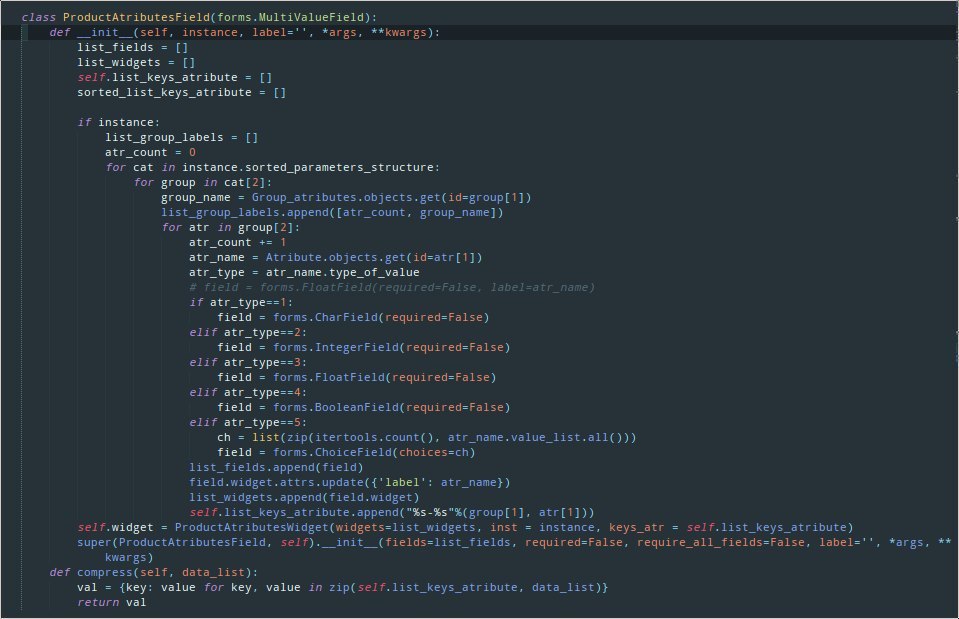Place cursor on 'self.list_keys_atribute = []' line
Viewport: 959px width, 619px height.
point(174,77)
